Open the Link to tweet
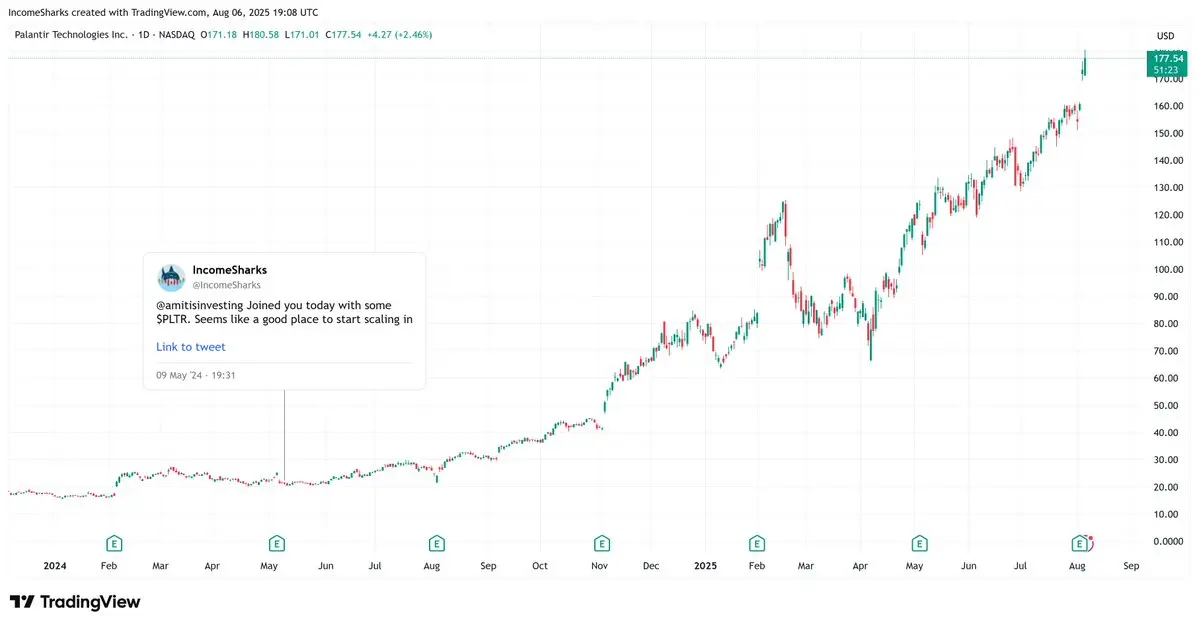The width and height of the screenshot is (1199, 627). [x=190, y=347]
